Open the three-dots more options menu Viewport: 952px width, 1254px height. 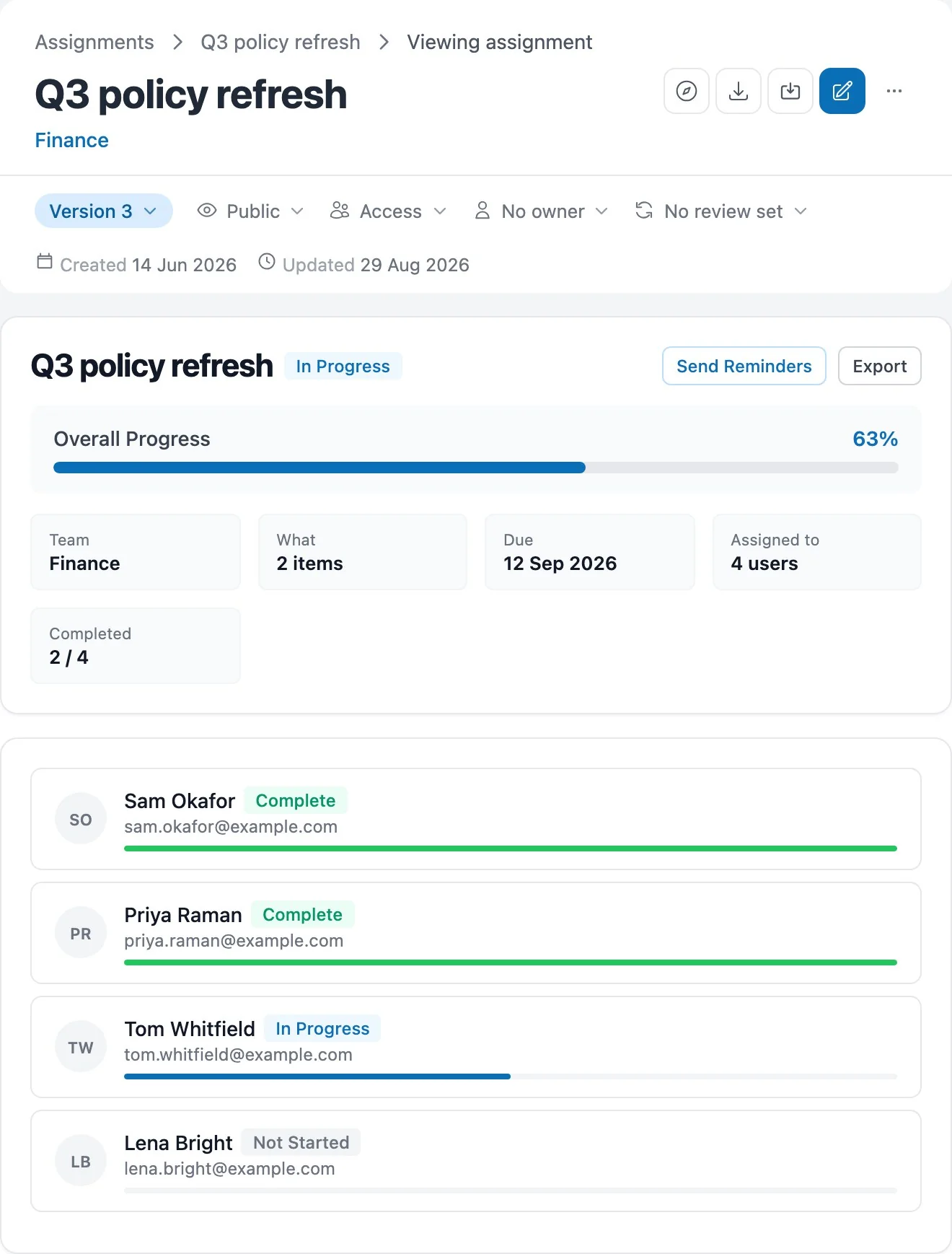click(x=894, y=91)
